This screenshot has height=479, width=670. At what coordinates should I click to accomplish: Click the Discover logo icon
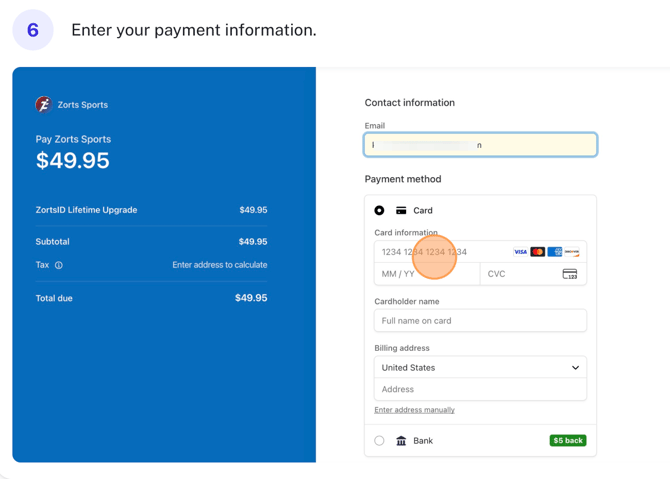click(x=571, y=252)
